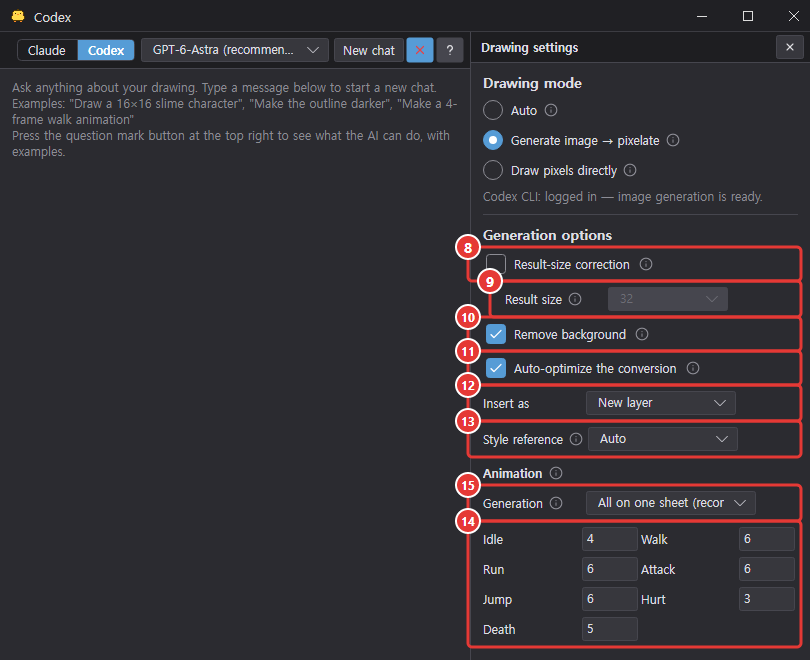This screenshot has height=660, width=810.
Task: Enable the Result-size correction checkbox
Action: [496, 264]
